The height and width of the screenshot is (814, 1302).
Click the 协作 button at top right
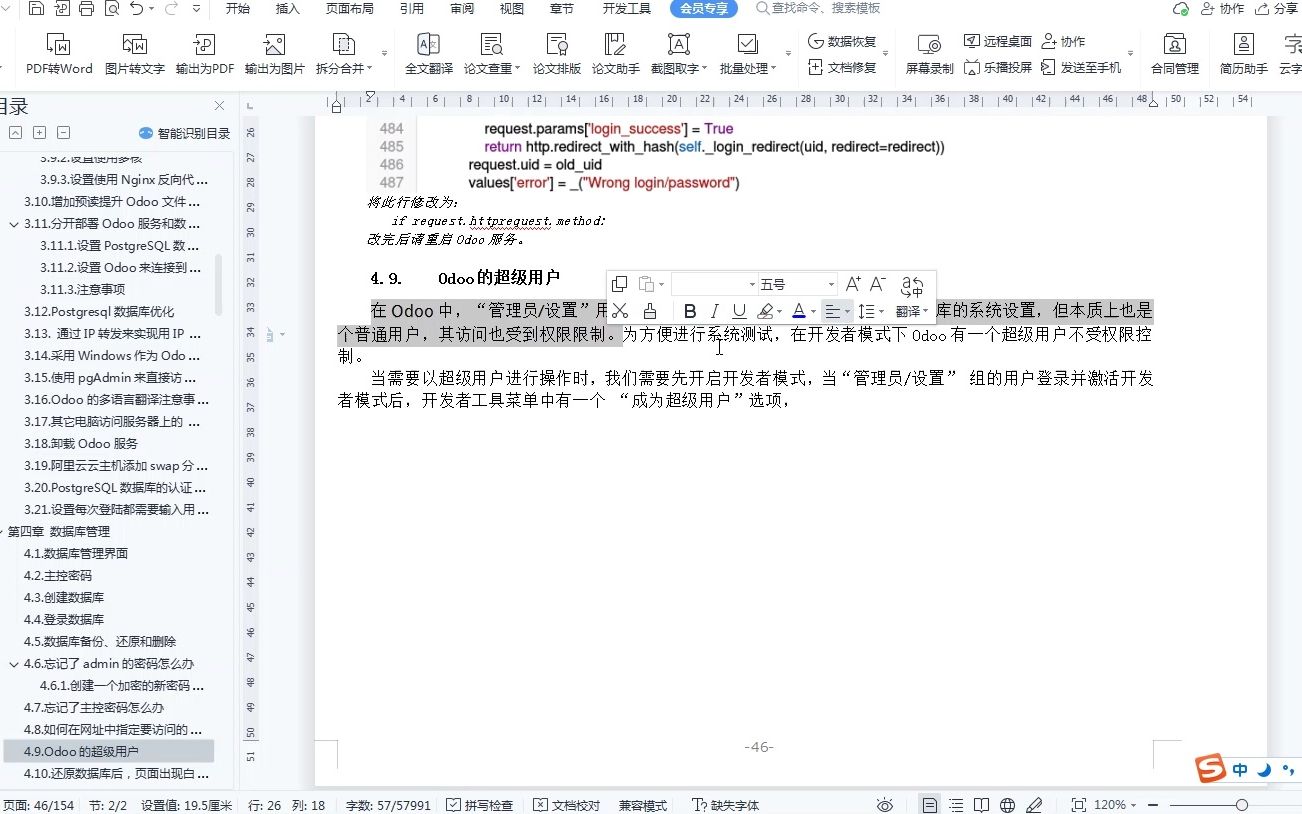[x=1222, y=9]
